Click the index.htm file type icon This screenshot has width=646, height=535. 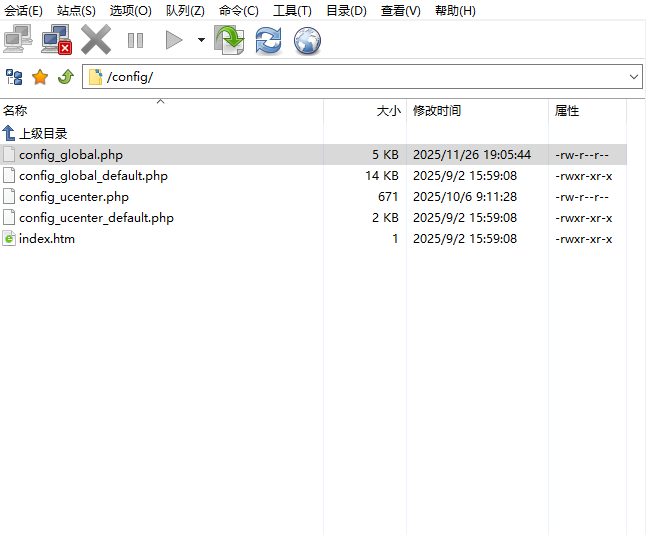point(9,239)
